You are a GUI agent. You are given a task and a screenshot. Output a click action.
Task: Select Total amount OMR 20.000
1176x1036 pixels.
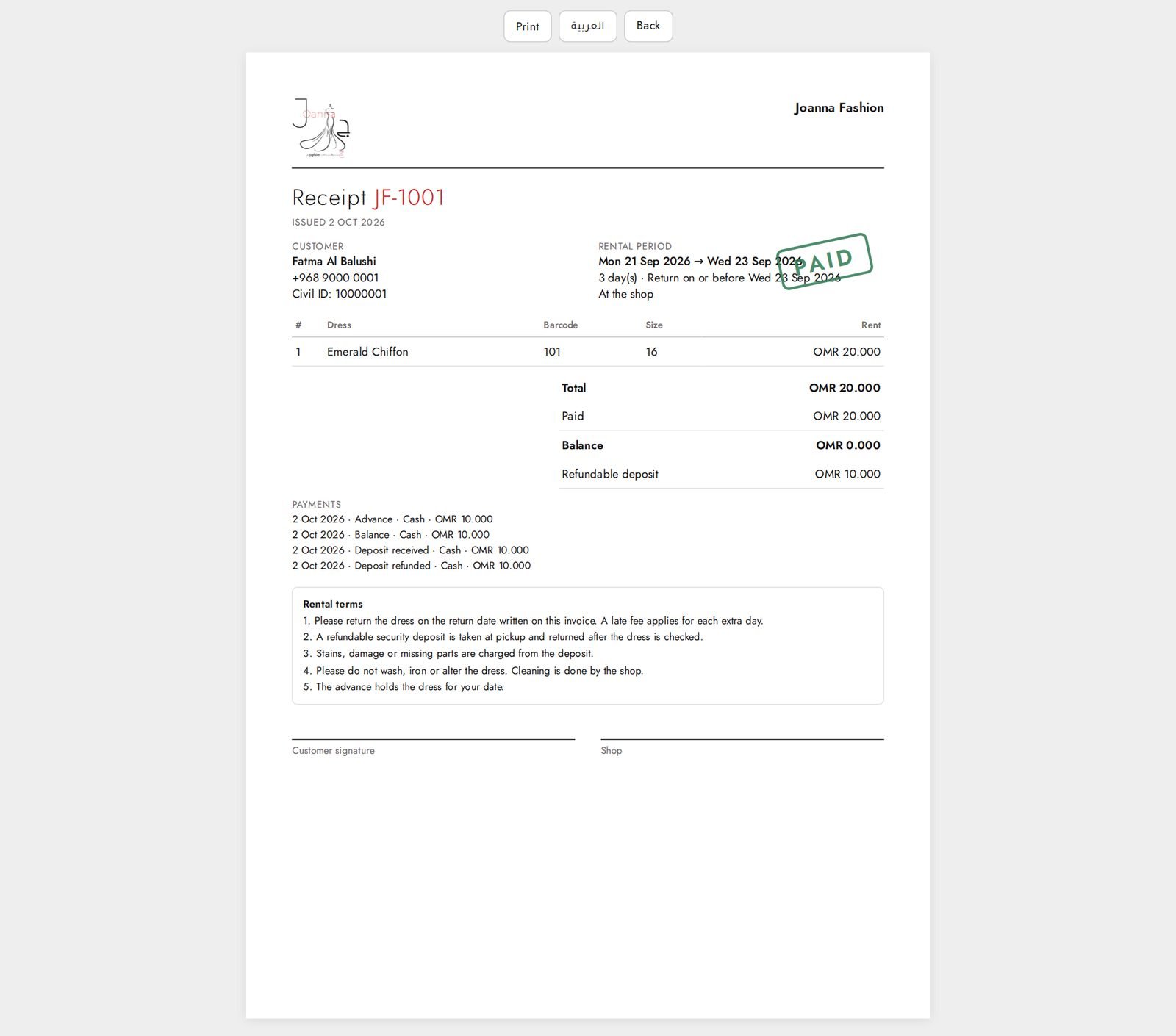845,388
